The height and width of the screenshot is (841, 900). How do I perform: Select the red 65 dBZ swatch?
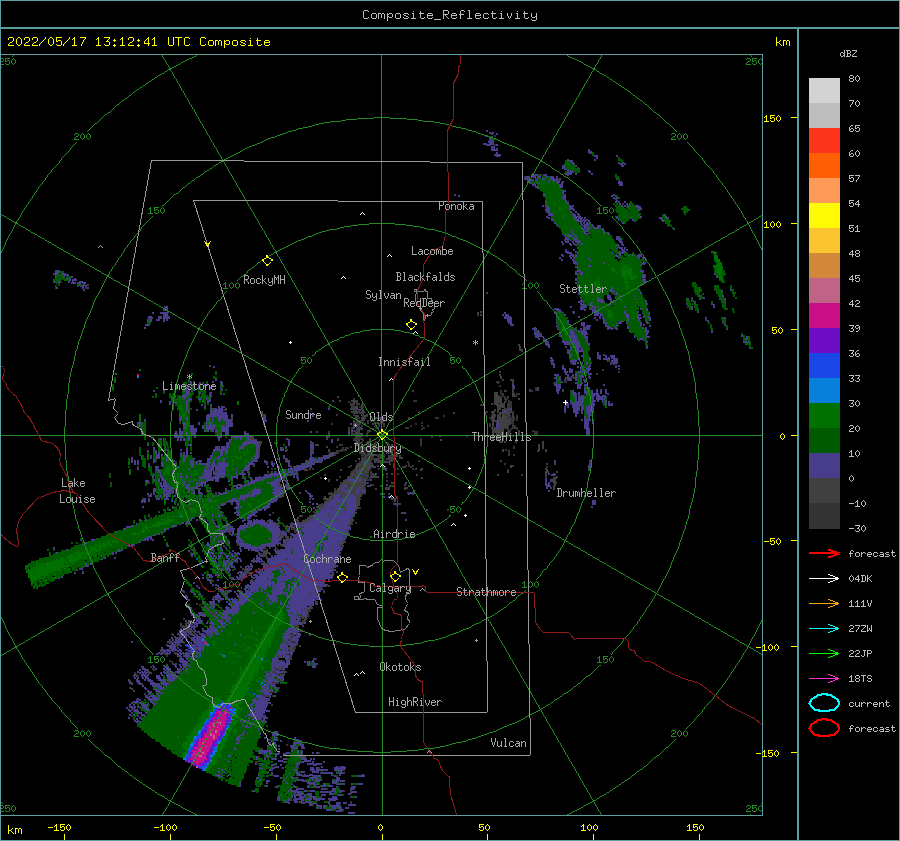[x=824, y=141]
